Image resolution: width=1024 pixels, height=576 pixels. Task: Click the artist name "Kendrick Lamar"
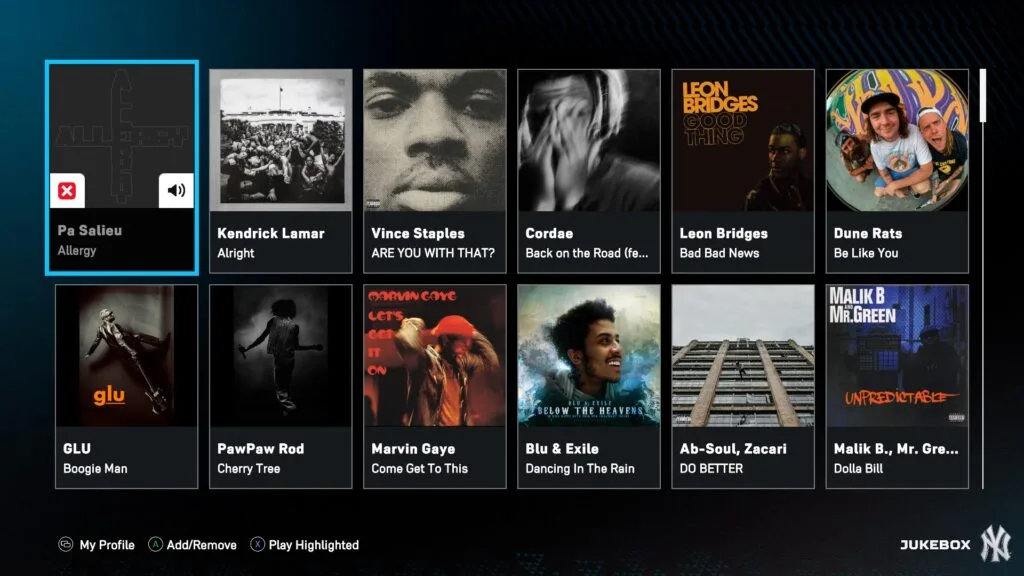point(271,233)
